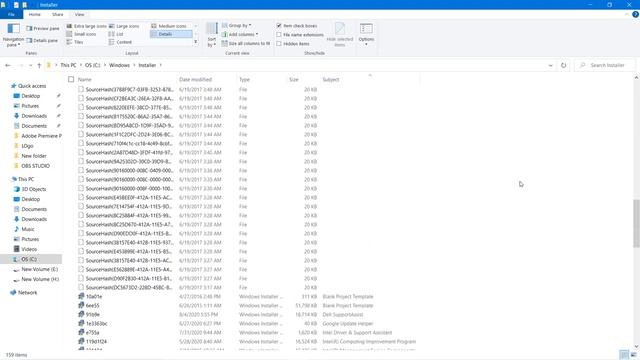Toggle the Preview pane
The height and width of the screenshot is (360, 640).
43,29
